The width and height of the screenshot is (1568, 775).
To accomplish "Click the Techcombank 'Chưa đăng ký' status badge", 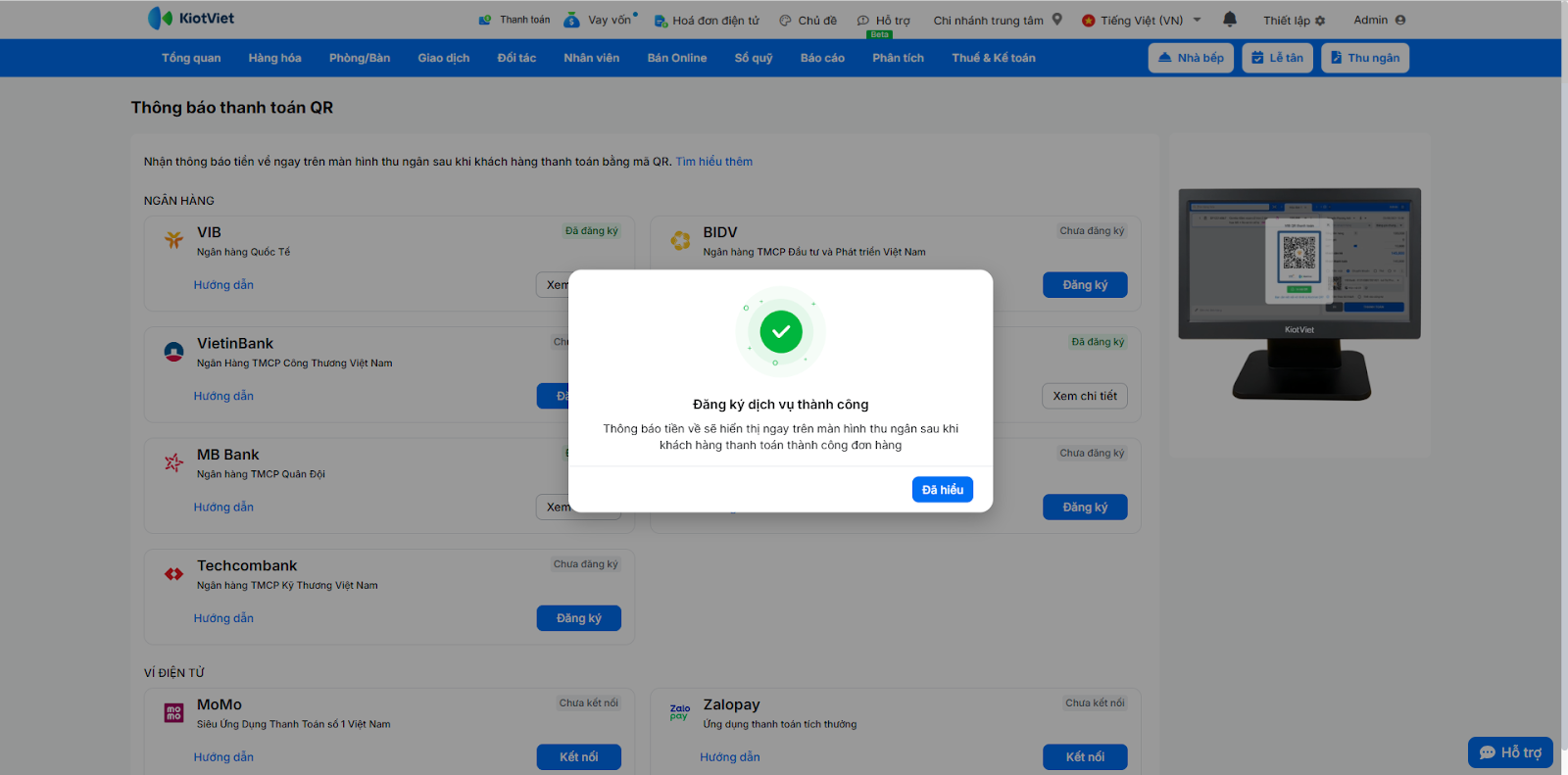I will [586, 564].
